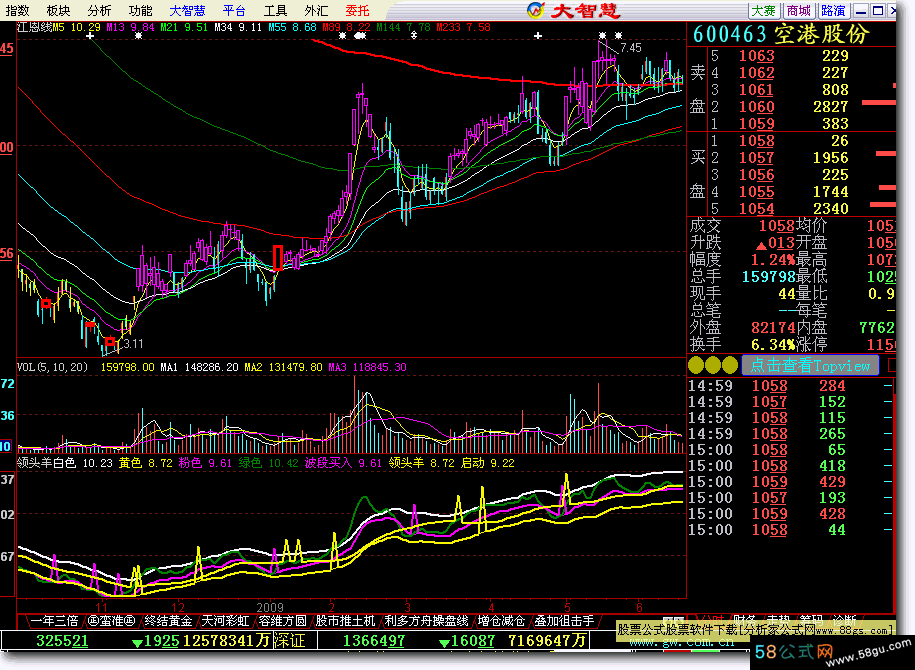
Task: Click the 换手 value 6.34%
Action: click(x=773, y=344)
